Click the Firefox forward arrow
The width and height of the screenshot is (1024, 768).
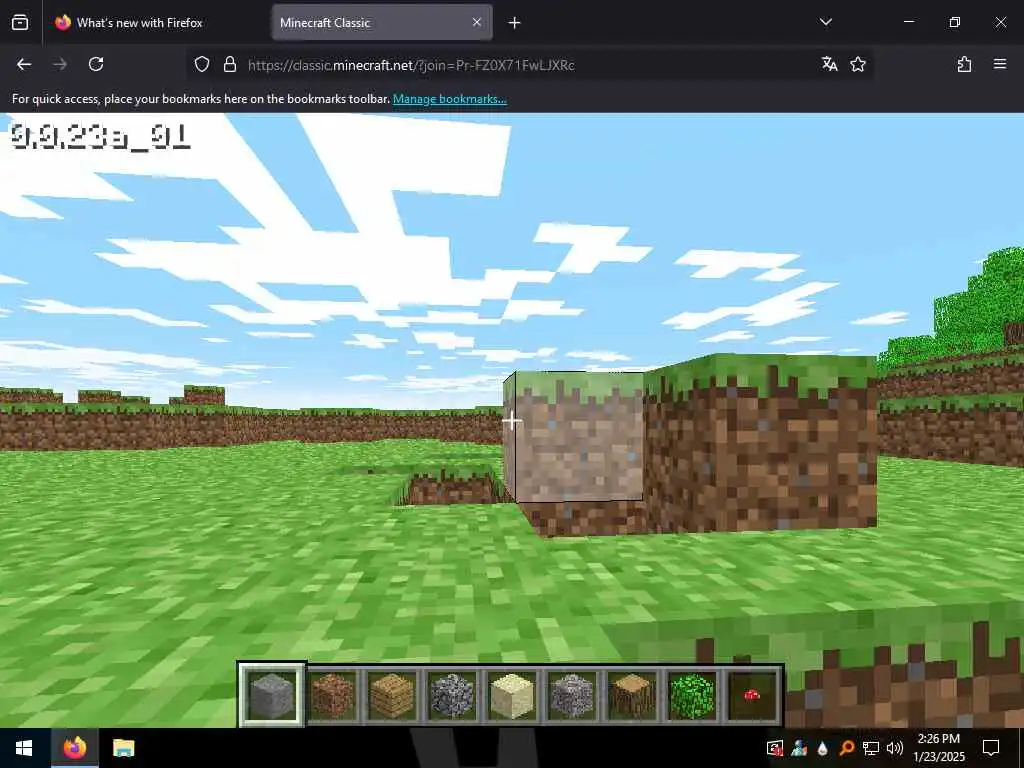60,64
